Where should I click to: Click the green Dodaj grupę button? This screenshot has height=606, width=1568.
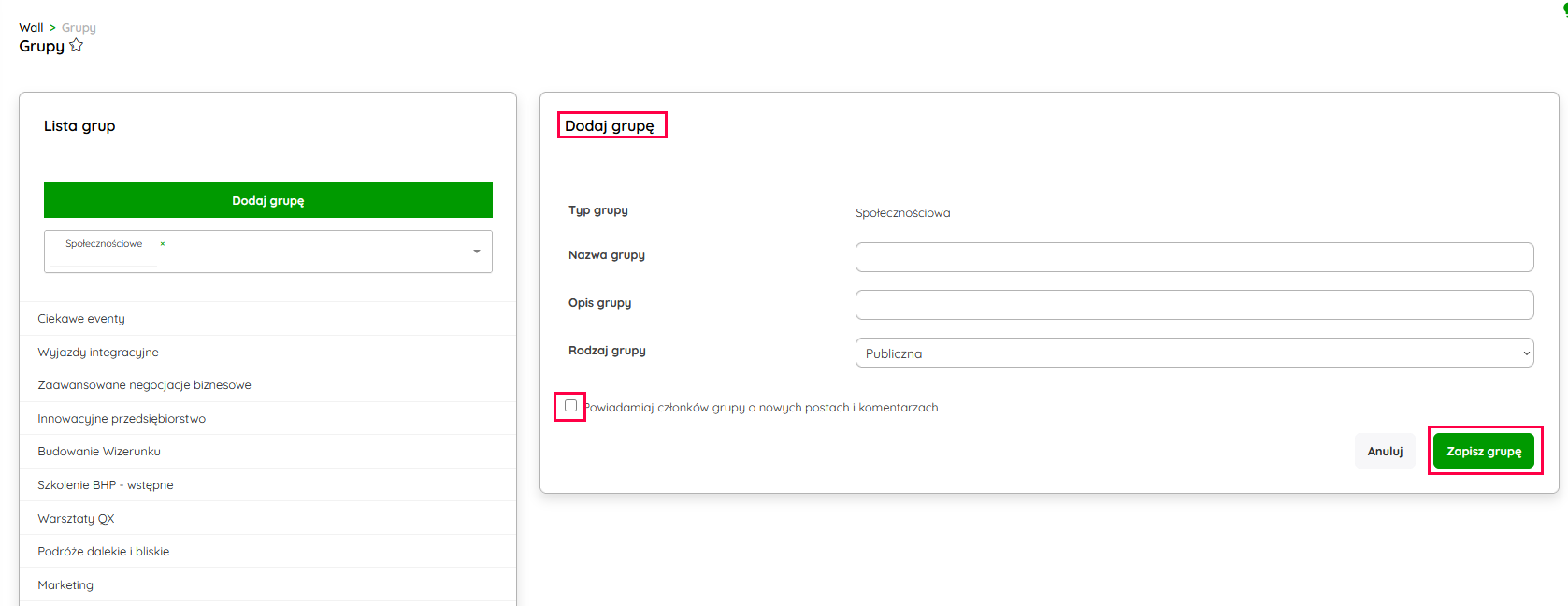[x=267, y=200]
